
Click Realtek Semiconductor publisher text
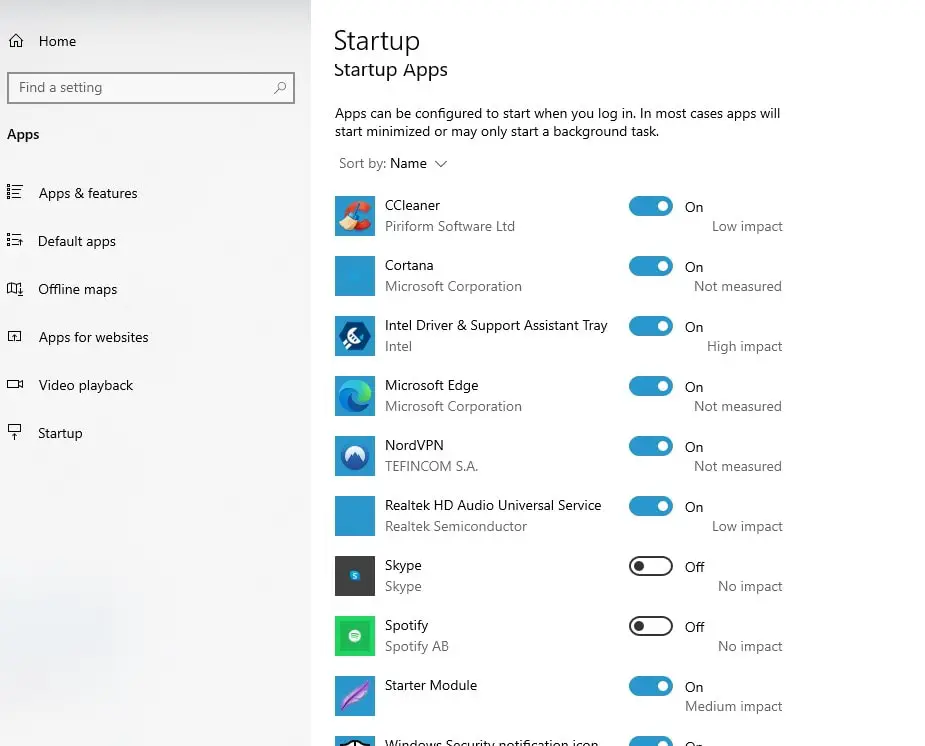[455, 526]
